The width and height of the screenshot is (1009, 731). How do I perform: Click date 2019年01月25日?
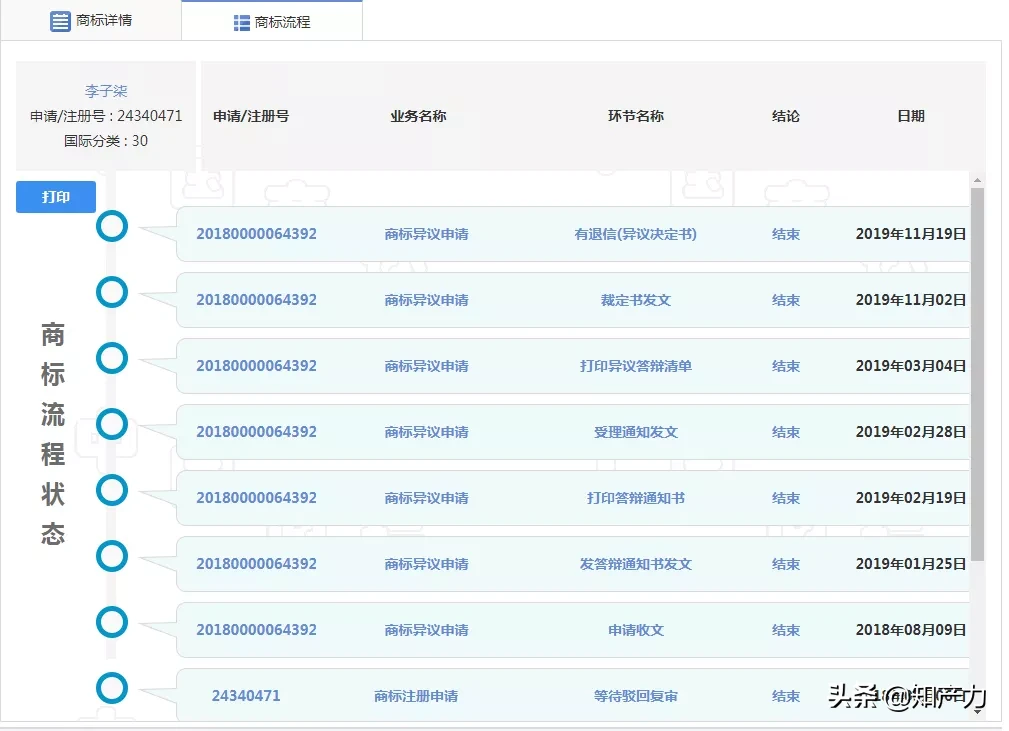911,564
